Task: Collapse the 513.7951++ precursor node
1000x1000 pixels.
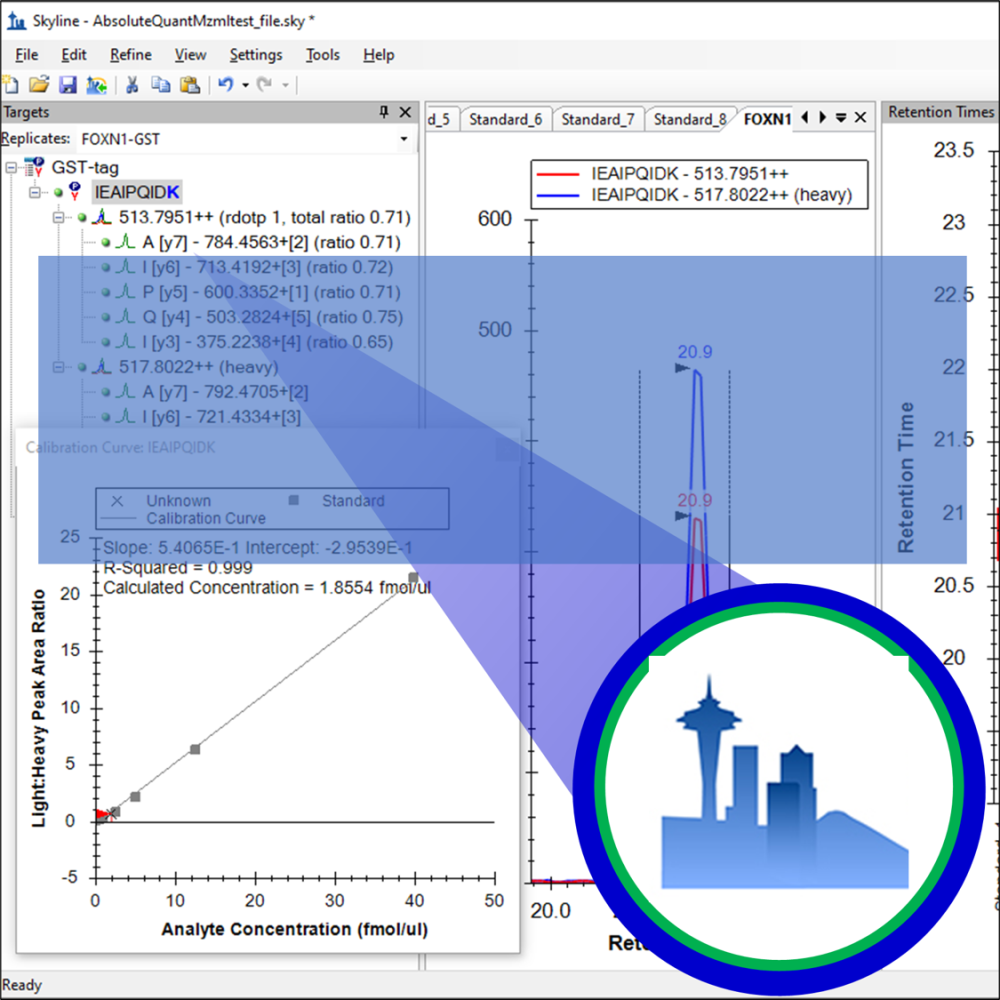Action: [58, 217]
